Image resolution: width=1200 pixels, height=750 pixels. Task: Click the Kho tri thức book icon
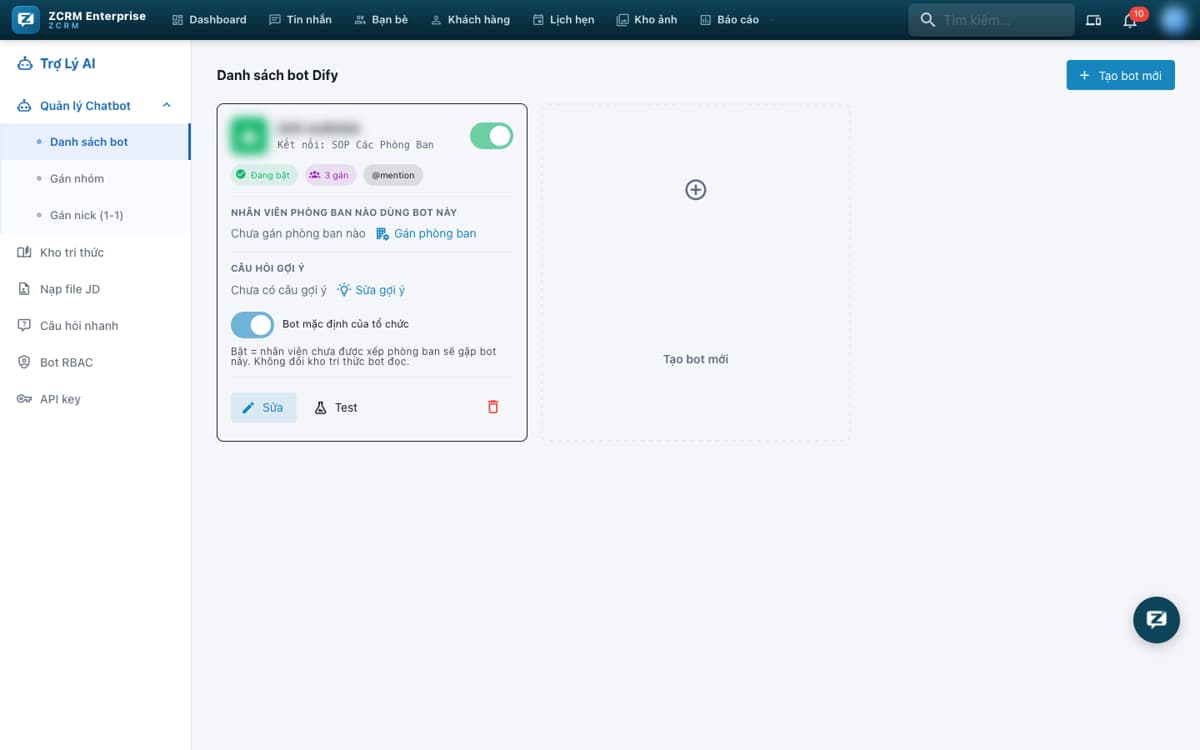(24, 252)
